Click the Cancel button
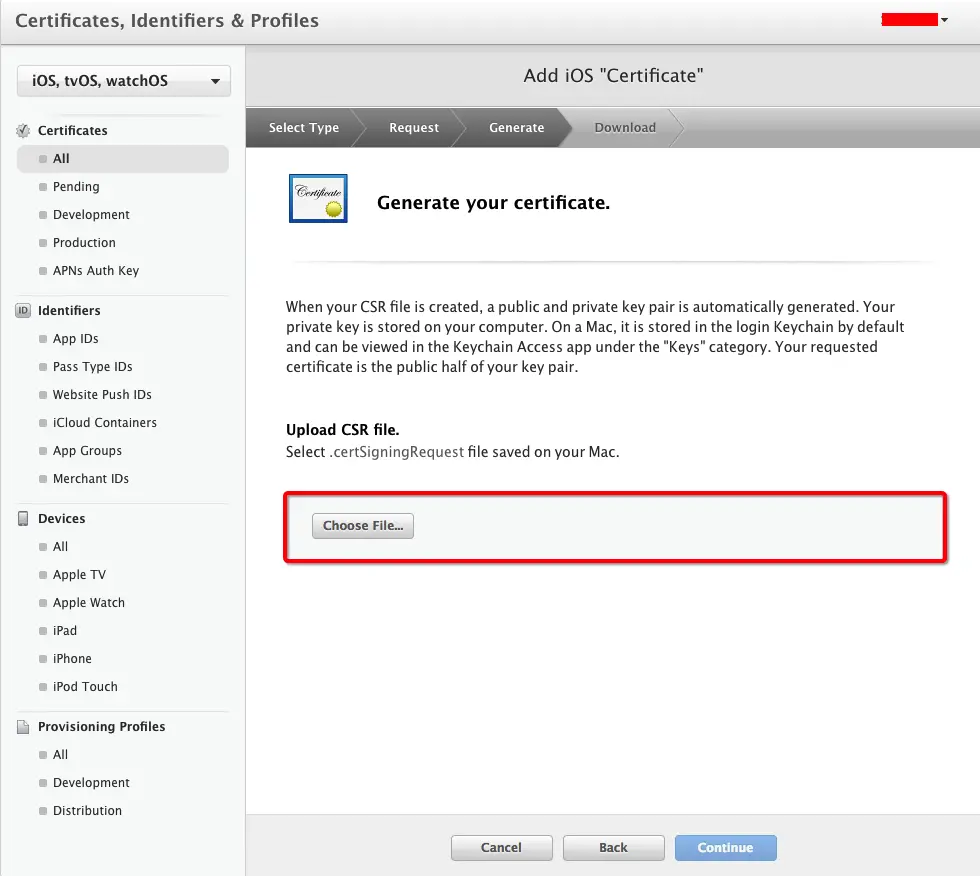Viewport: 980px width, 876px height. 502,848
